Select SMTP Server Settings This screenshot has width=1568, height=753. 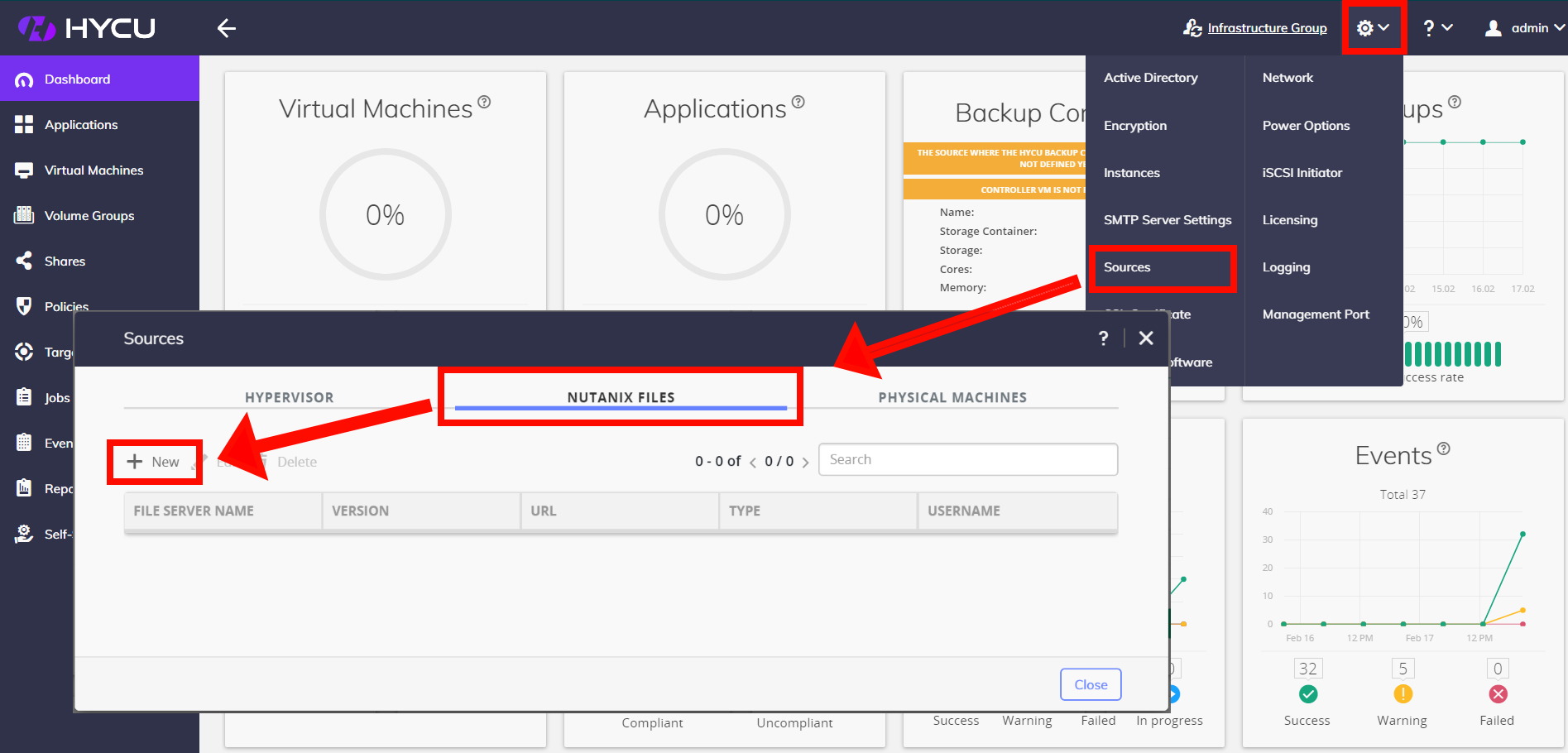click(1167, 220)
